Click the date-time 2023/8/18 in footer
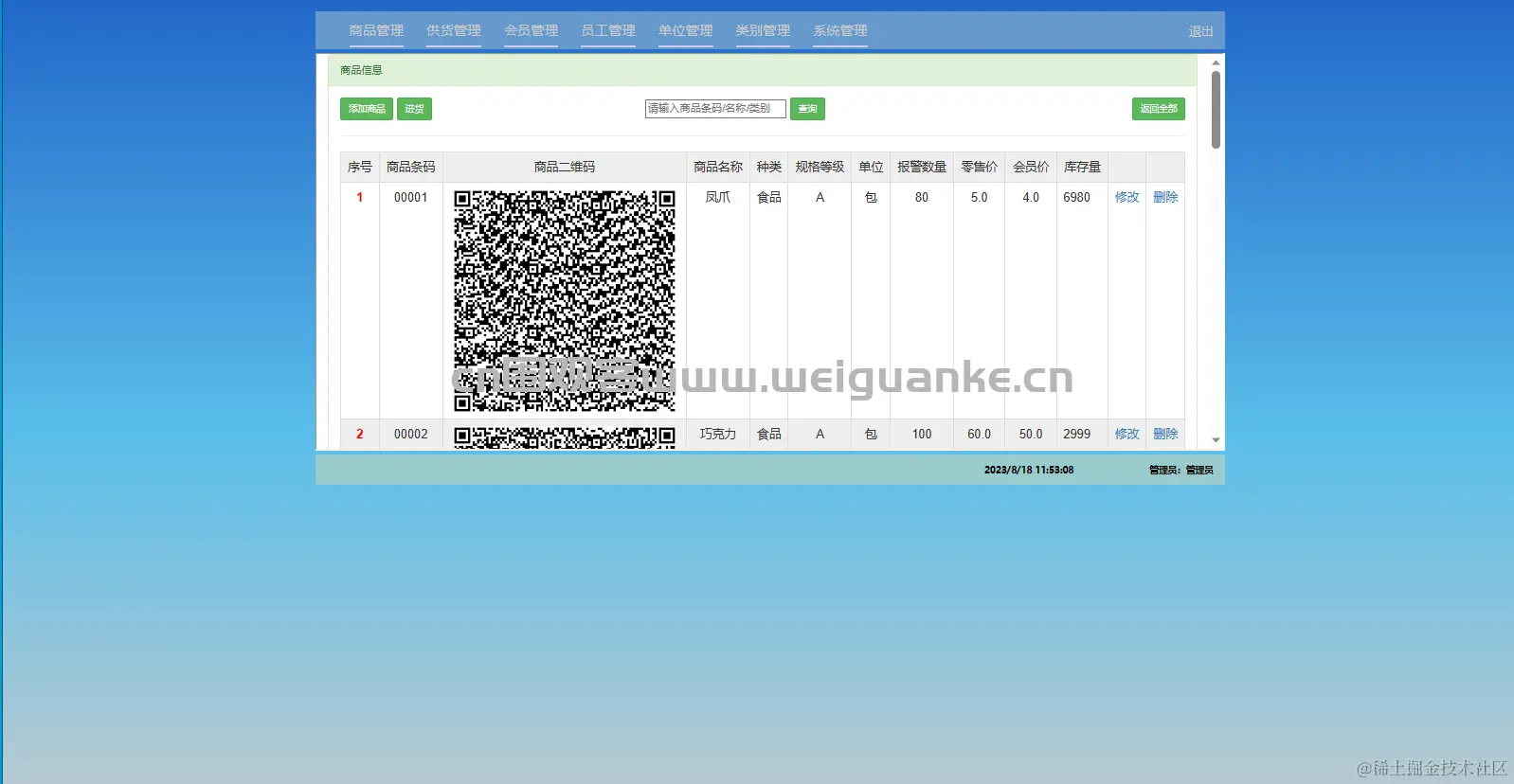1514x784 pixels. [x=1029, y=470]
